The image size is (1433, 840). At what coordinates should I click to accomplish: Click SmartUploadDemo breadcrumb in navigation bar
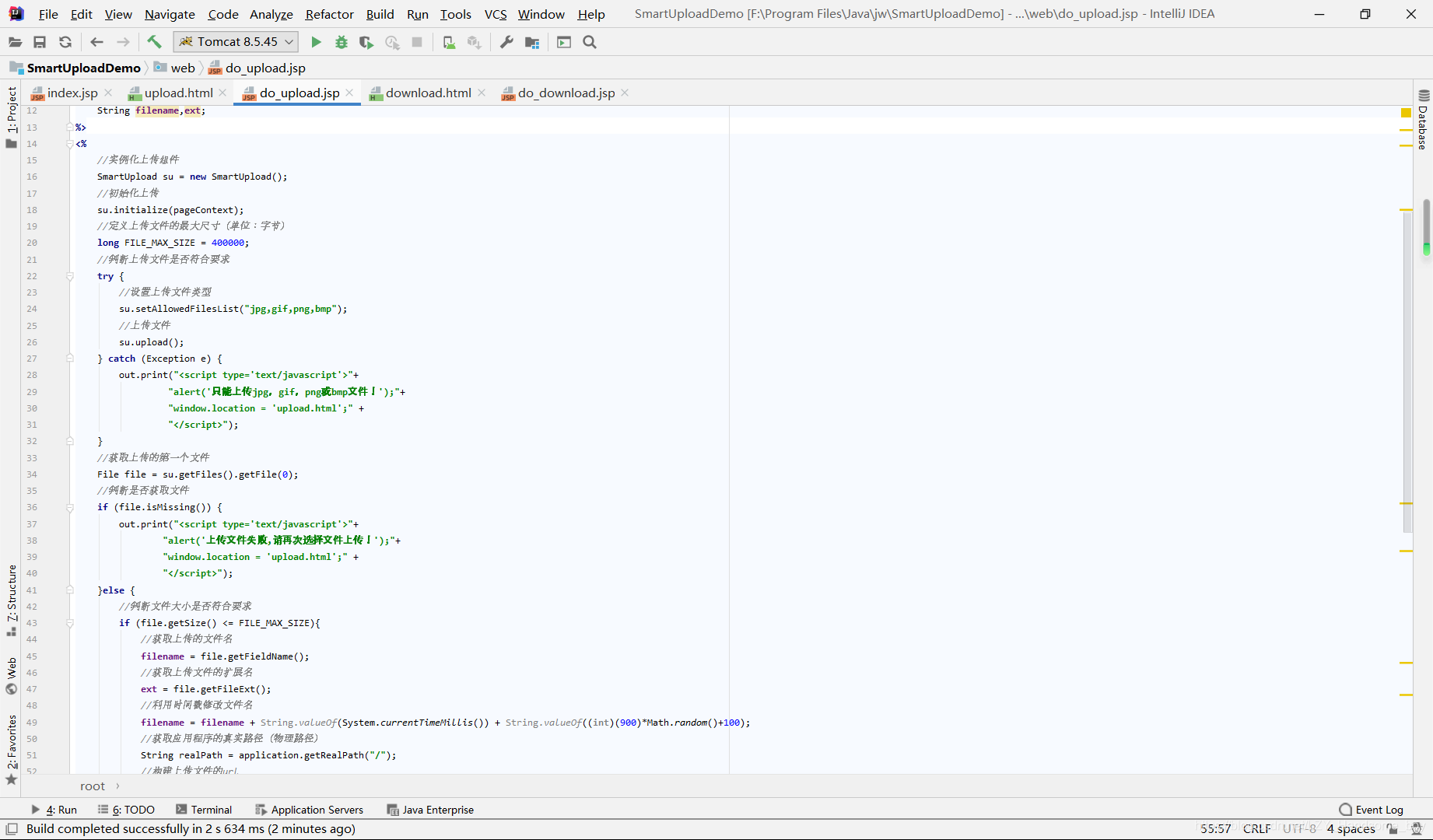[75, 68]
